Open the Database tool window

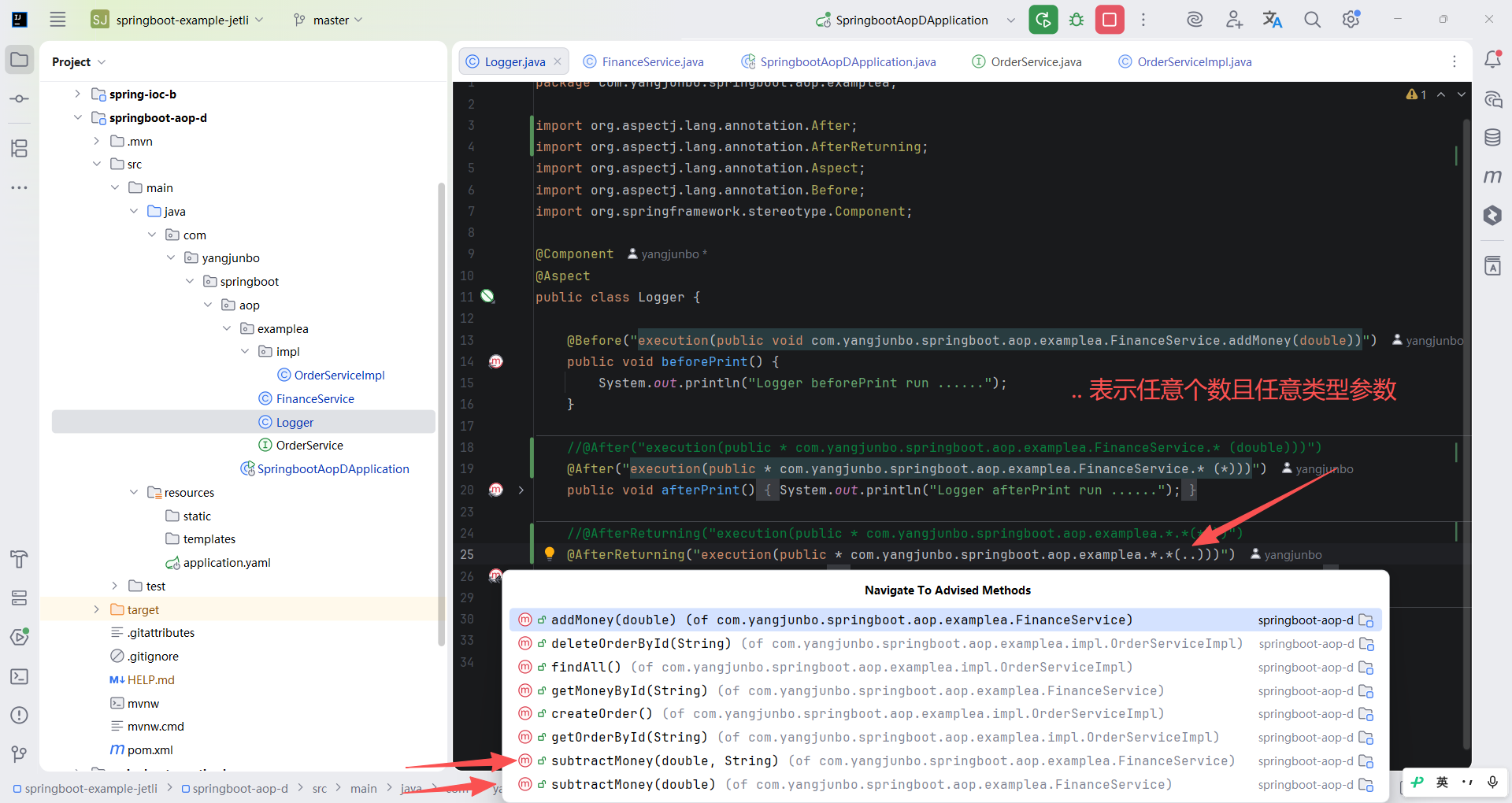click(x=1492, y=138)
